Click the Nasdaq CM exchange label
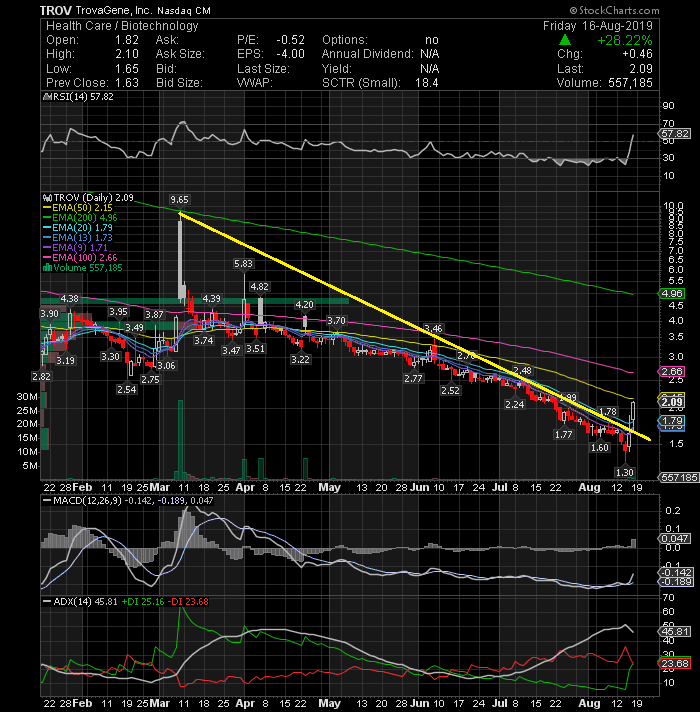This screenshot has height=712, width=700. point(184,10)
